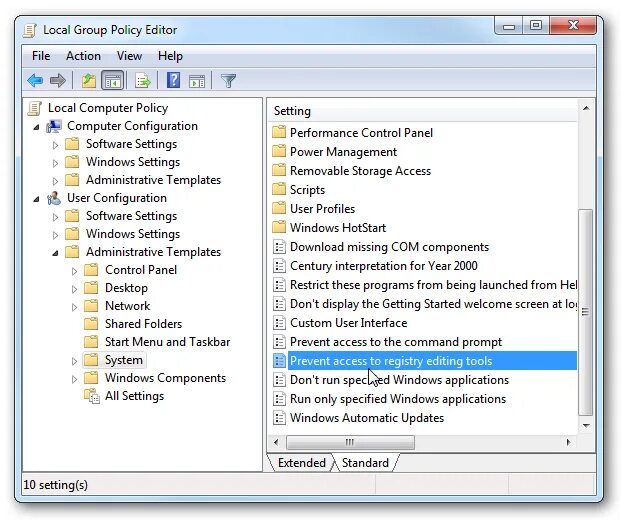Select the System folder in the tree

pos(124,360)
